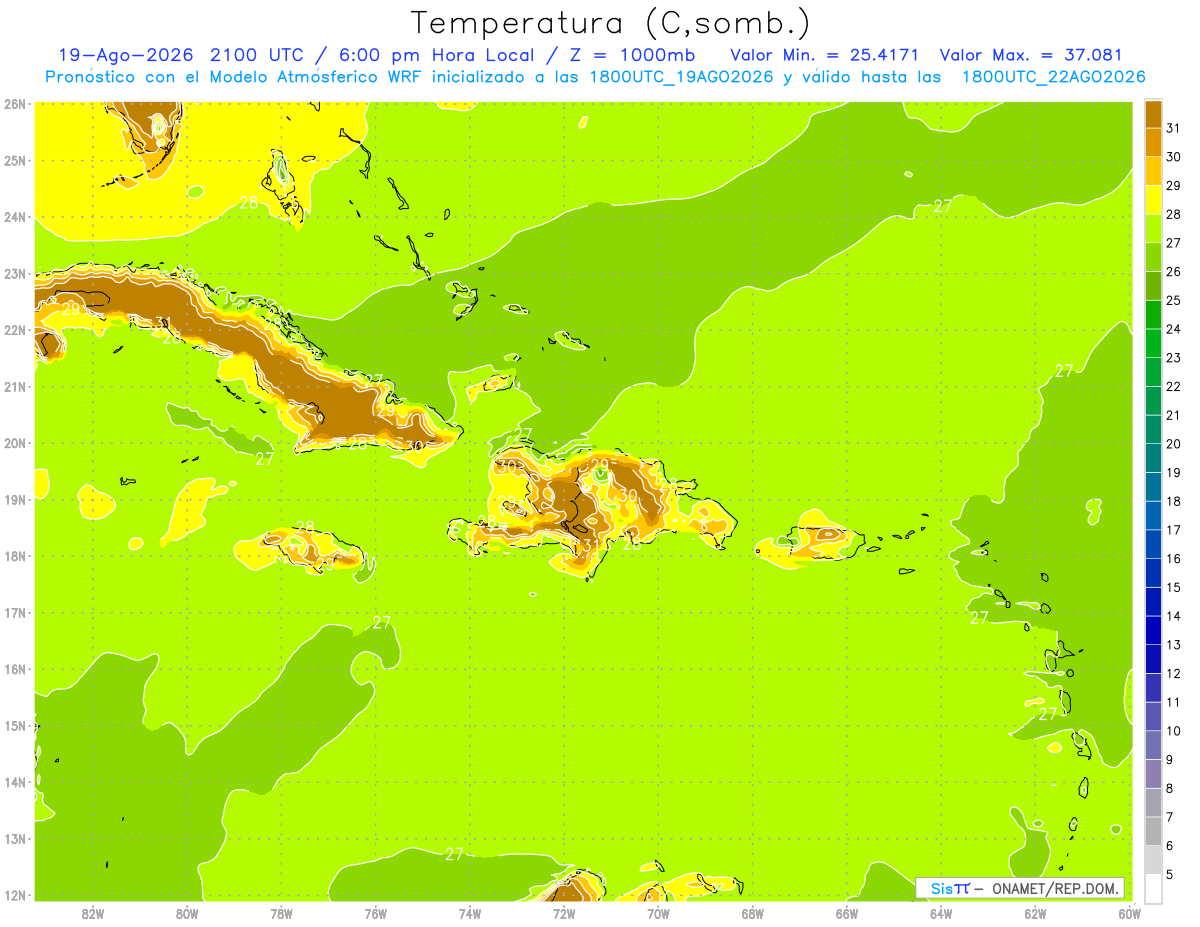The height and width of the screenshot is (927, 1200).
Task: Click the color bar legend value 24
Action: 1174,329
